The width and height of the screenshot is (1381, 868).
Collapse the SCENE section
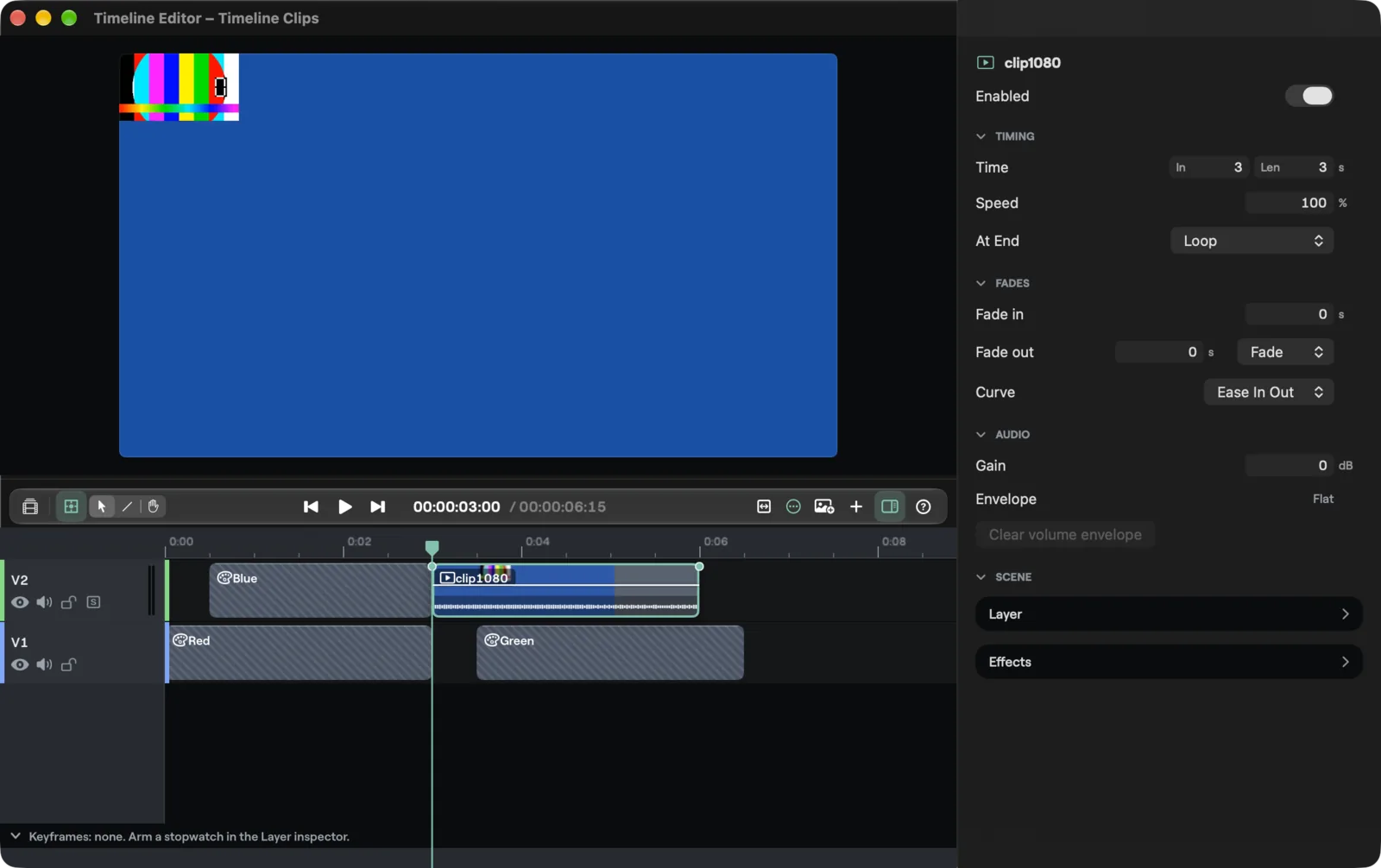coord(981,576)
